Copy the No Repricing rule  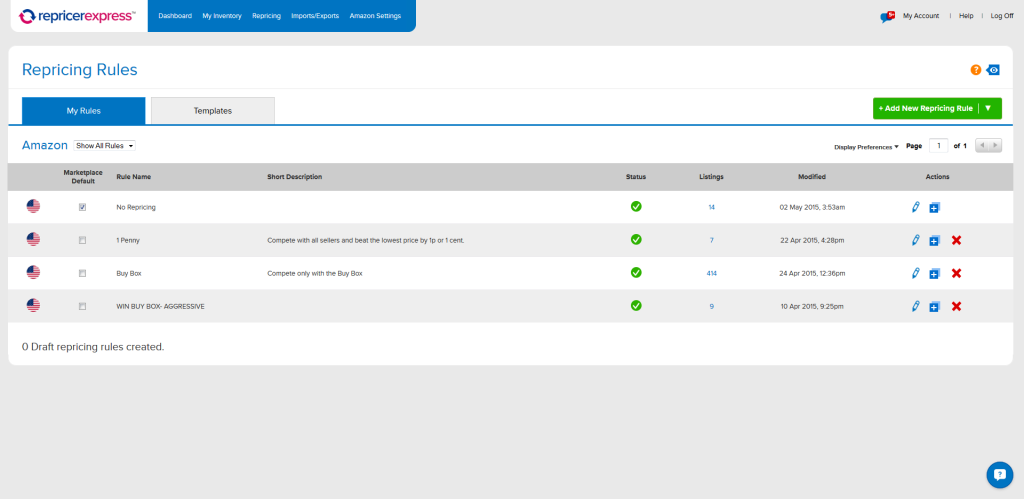coord(934,208)
